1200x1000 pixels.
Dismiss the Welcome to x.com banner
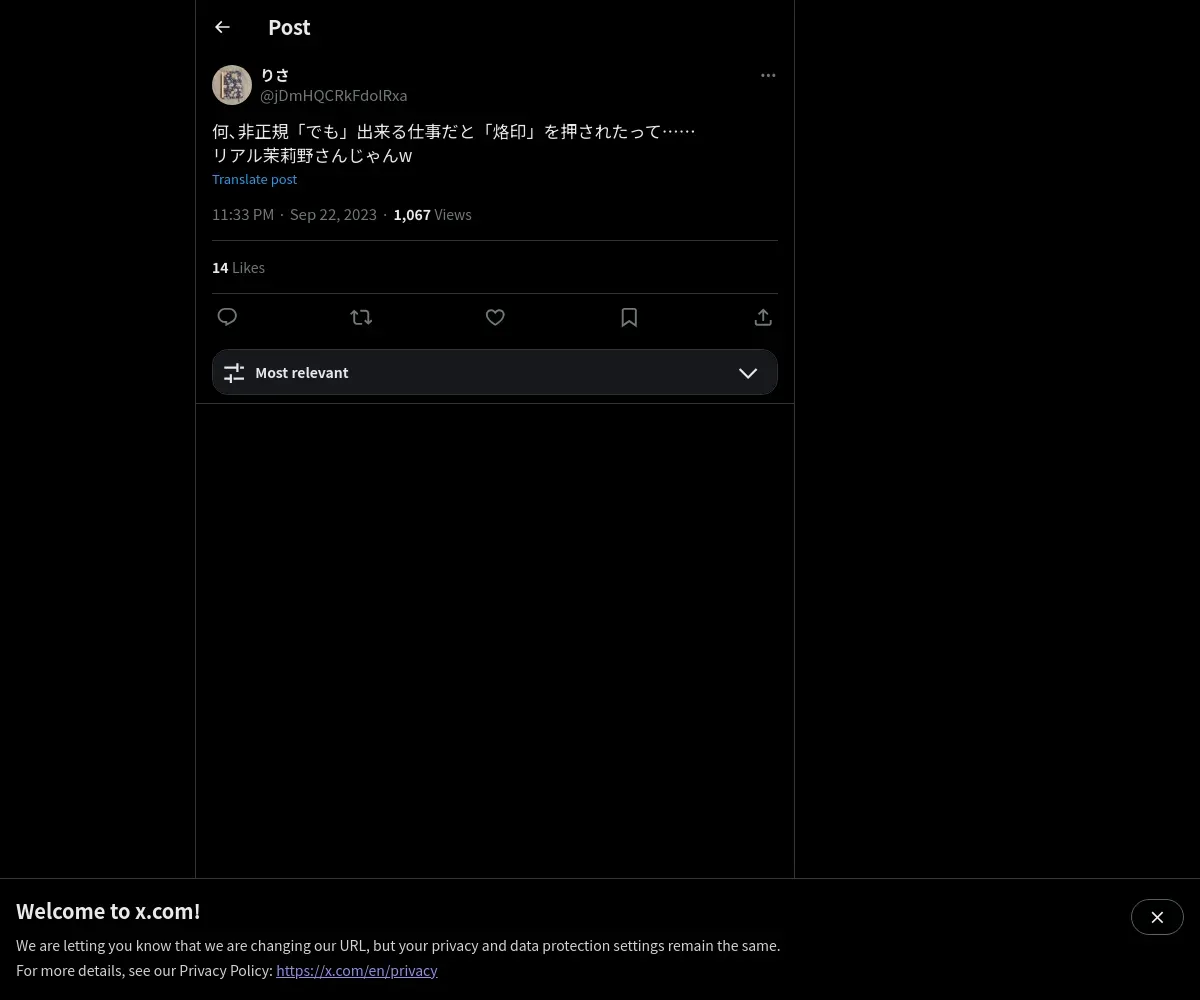click(1157, 917)
